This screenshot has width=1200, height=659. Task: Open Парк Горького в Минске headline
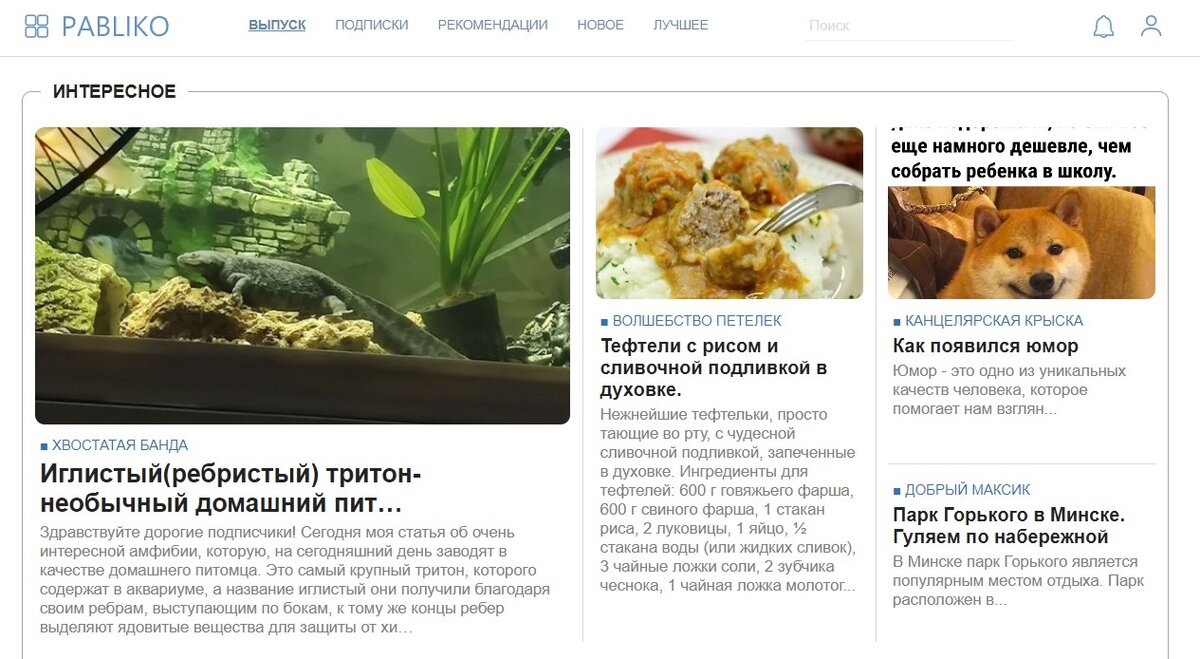[1009, 526]
